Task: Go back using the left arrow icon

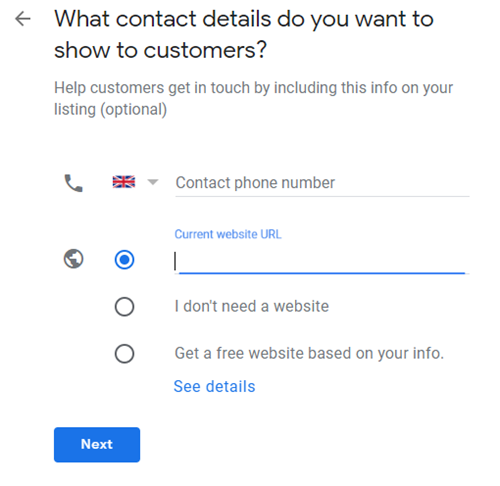Action: click(23, 19)
